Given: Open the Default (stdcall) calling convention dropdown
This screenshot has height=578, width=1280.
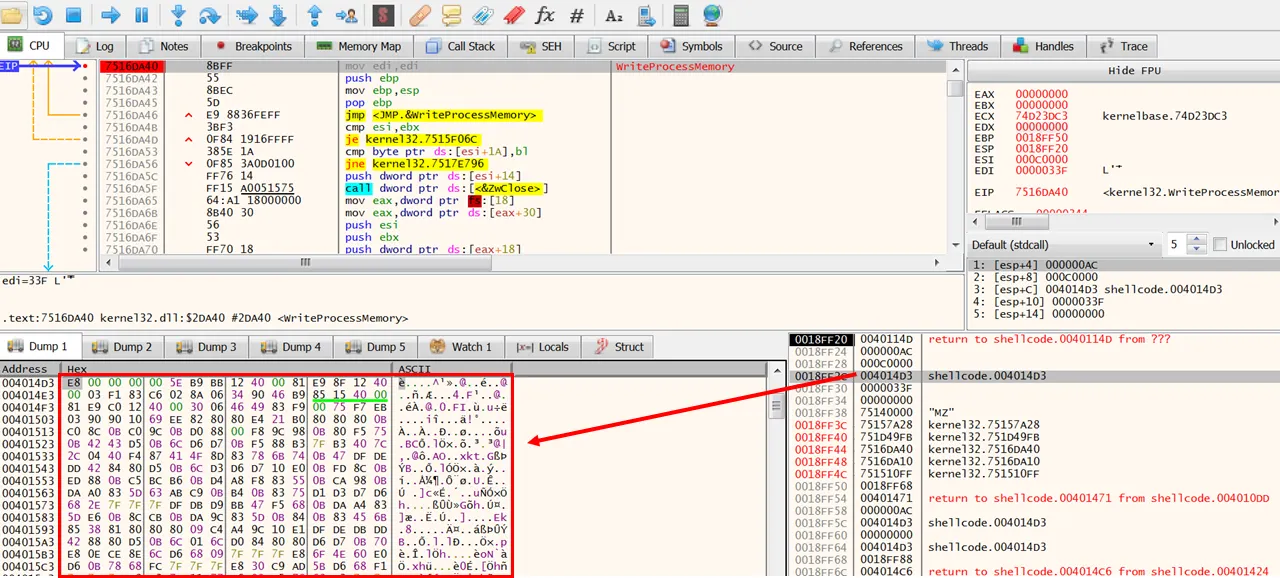Looking at the screenshot, I should (x=1065, y=244).
